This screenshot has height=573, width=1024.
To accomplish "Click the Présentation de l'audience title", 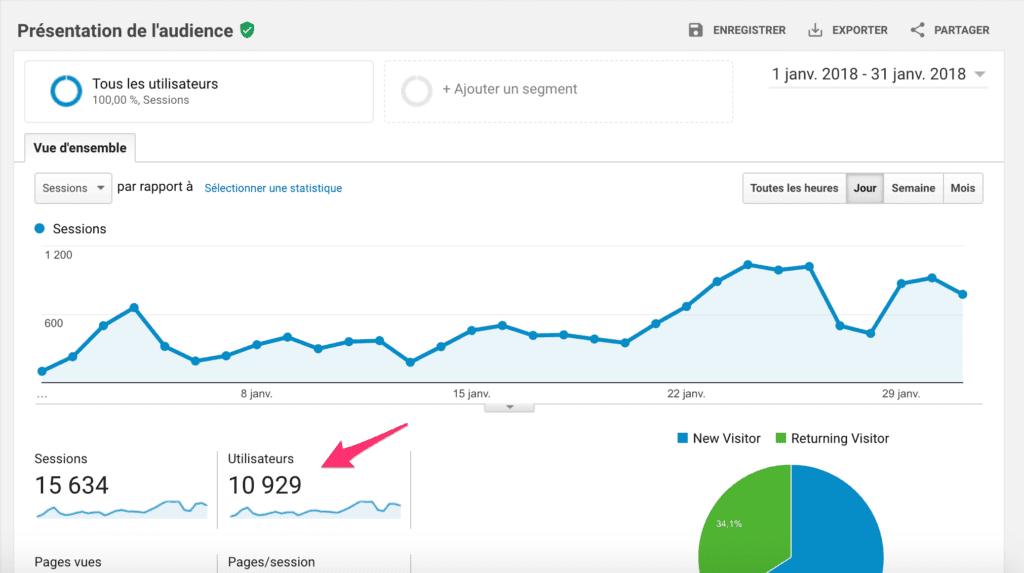I will (x=125, y=31).
